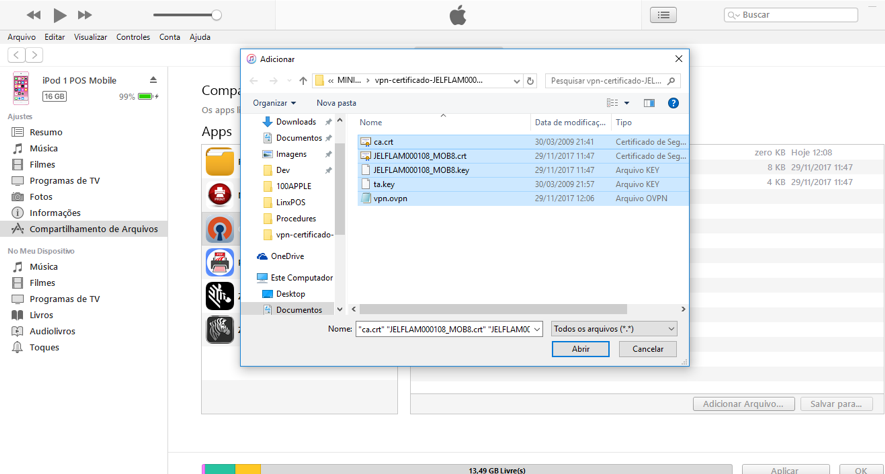The width and height of the screenshot is (885, 474).
Task: Open the recent locations dropdown arrow
Action: point(289,81)
